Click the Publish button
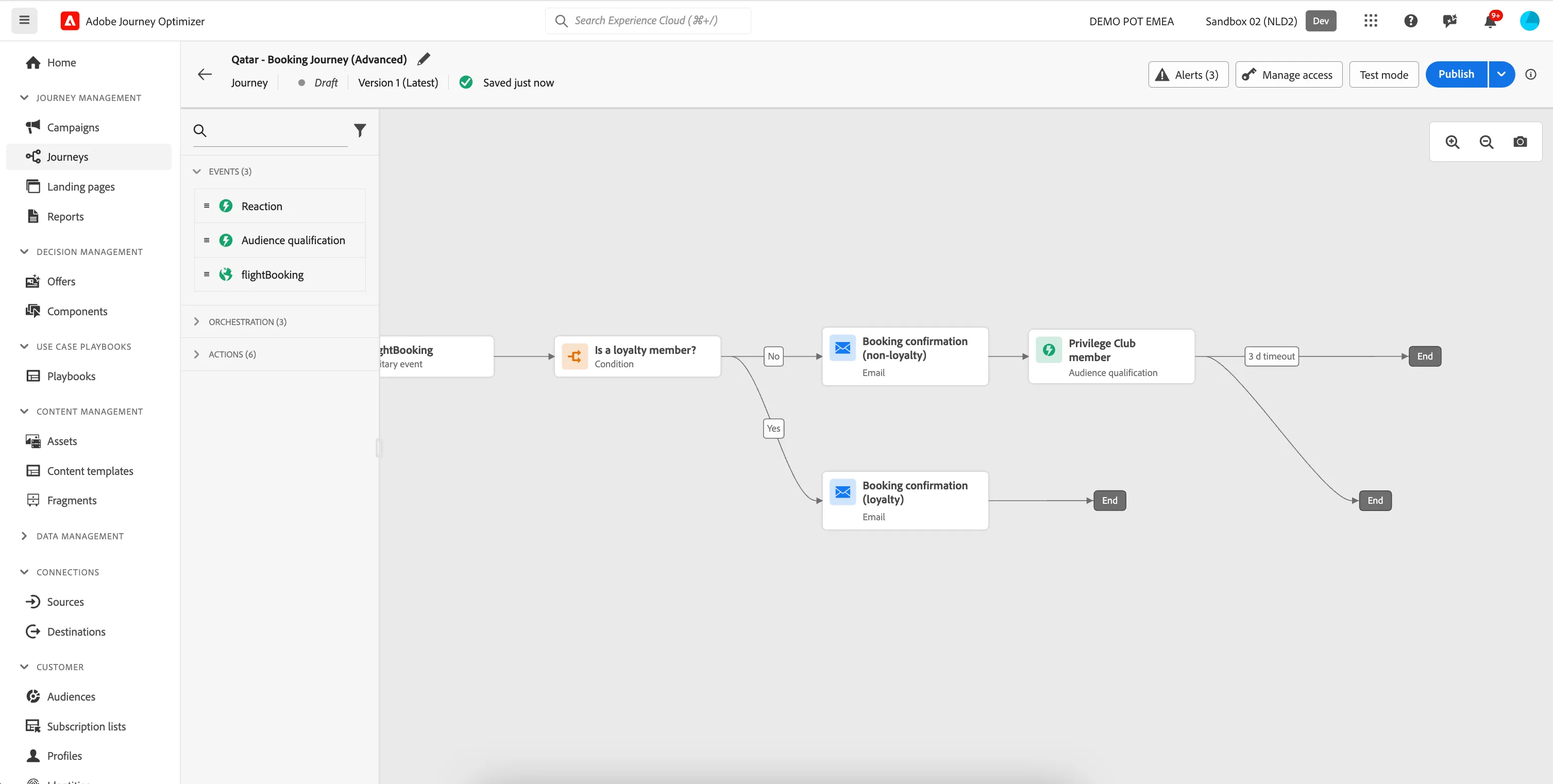1553x784 pixels. (x=1456, y=74)
